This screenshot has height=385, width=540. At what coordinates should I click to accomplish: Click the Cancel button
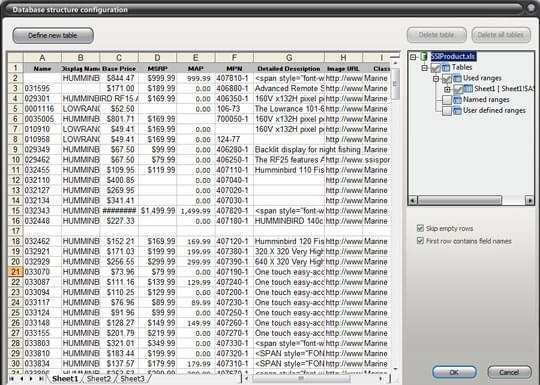tap(509, 372)
